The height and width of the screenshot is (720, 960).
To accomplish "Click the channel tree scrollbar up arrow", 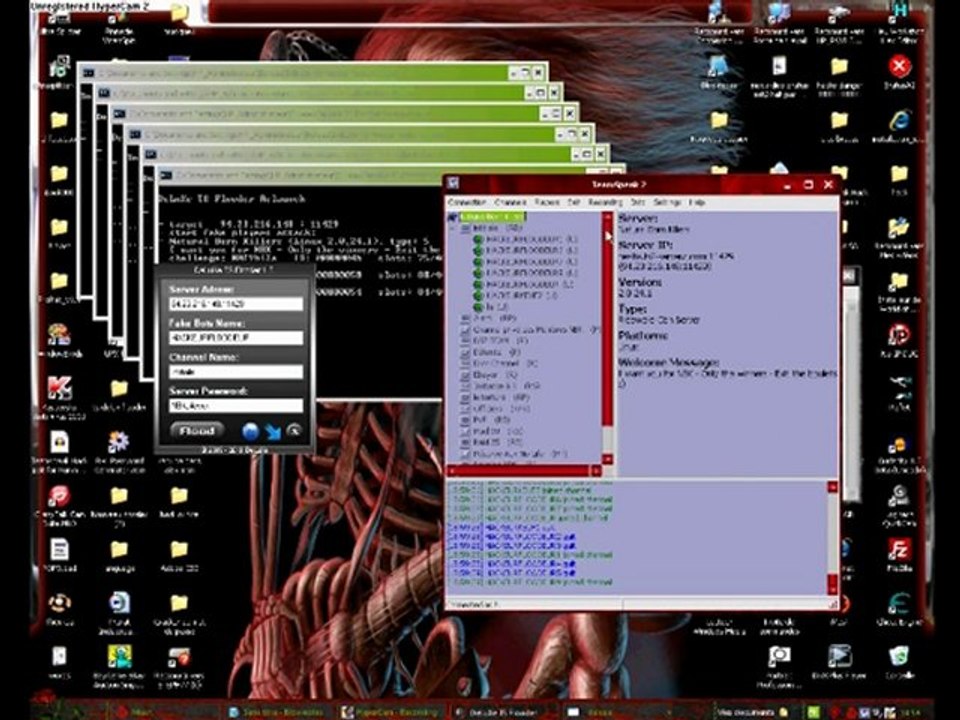I will click(607, 218).
